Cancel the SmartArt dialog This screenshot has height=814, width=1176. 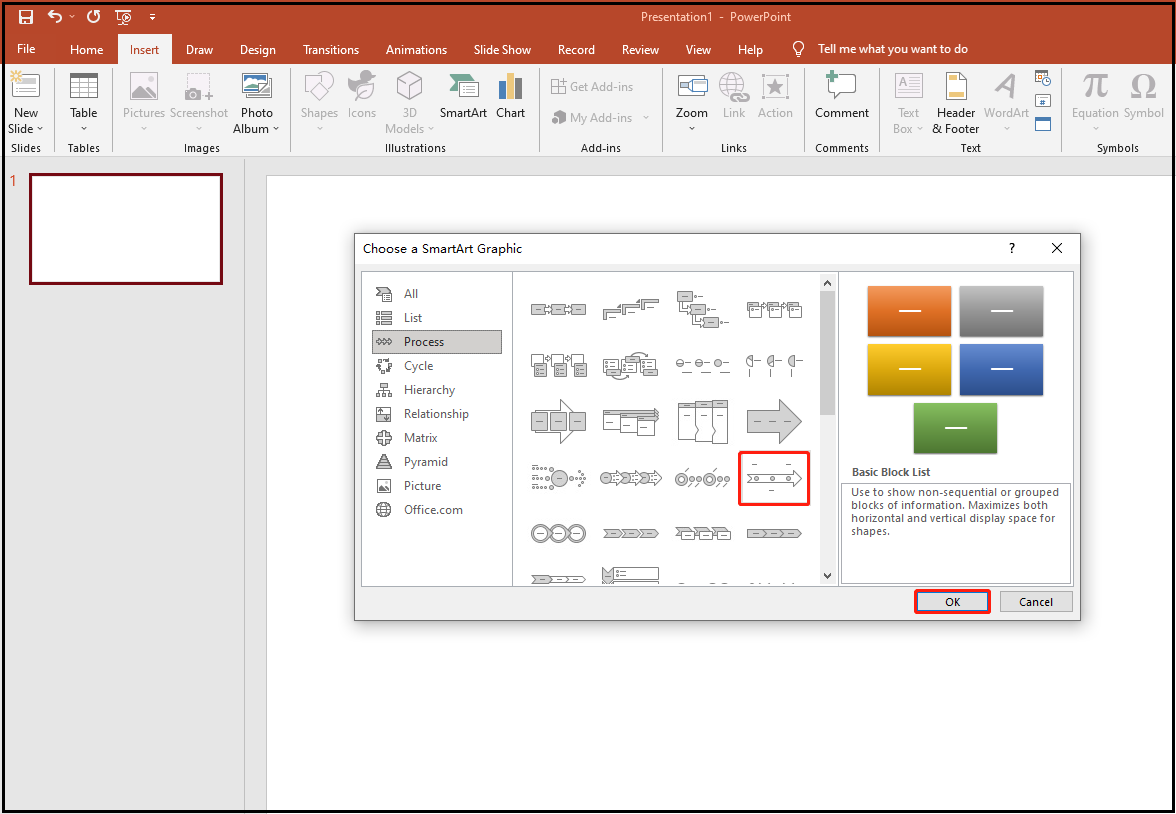[x=1036, y=601]
